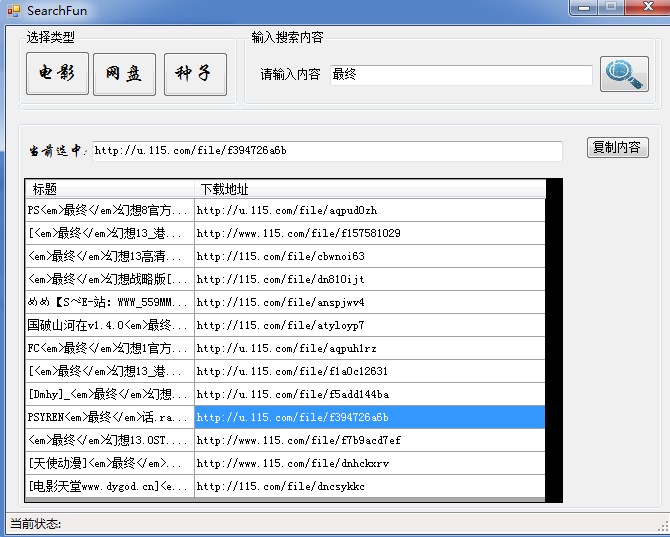Click title cell containing WWW_559MM
Image resolution: width=670 pixels, height=537 pixels.
[x=110, y=302]
